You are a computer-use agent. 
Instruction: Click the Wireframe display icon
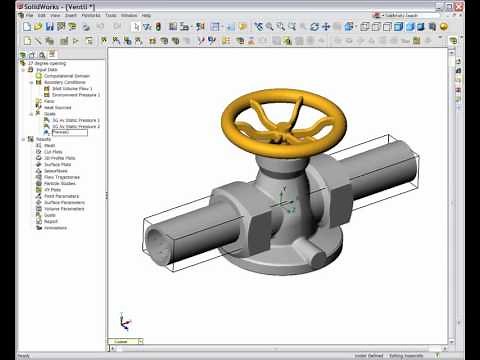coord(365,27)
